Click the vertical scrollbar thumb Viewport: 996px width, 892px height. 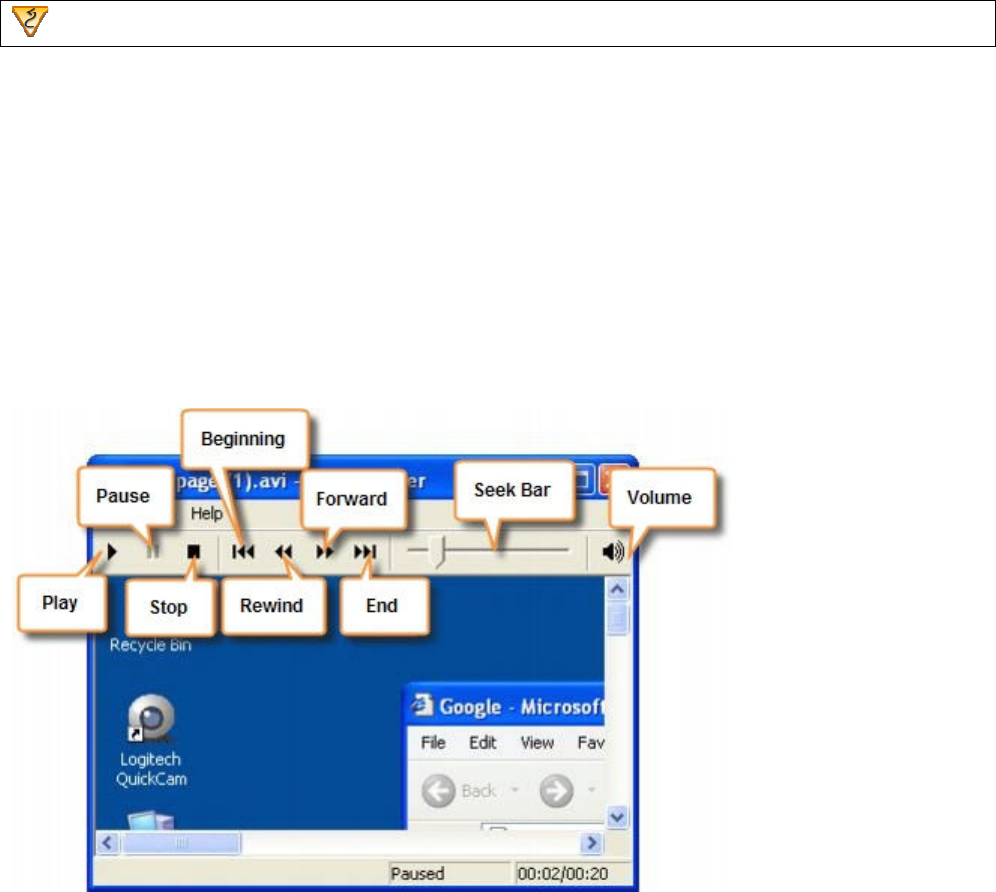pos(617,619)
